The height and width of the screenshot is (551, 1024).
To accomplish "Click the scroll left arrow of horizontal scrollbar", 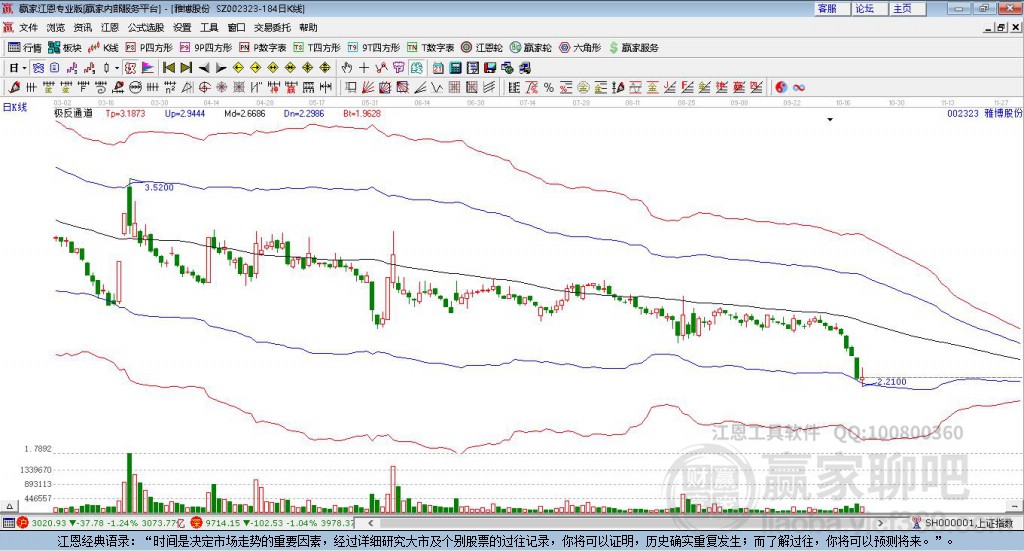I will pyautogui.click(x=370, y=523).
